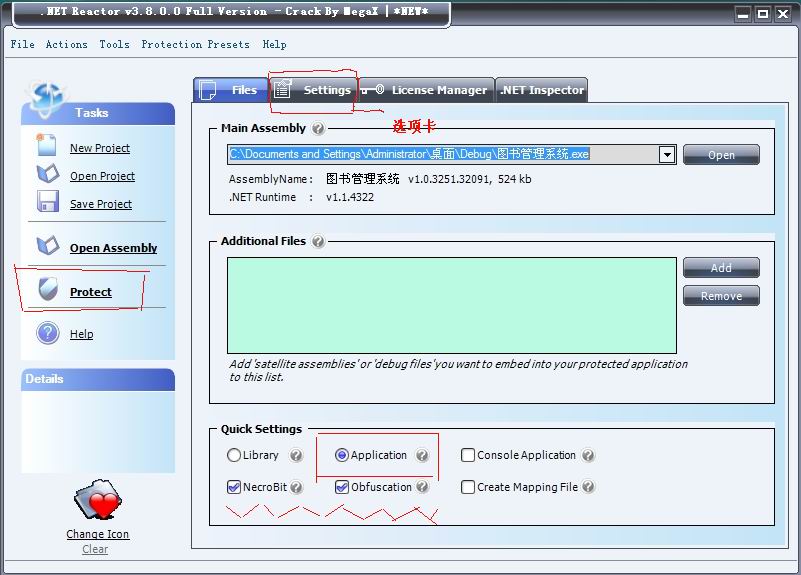Close the .NET Reactor window
Screen dimensions: 801x575
pos(783,14)
